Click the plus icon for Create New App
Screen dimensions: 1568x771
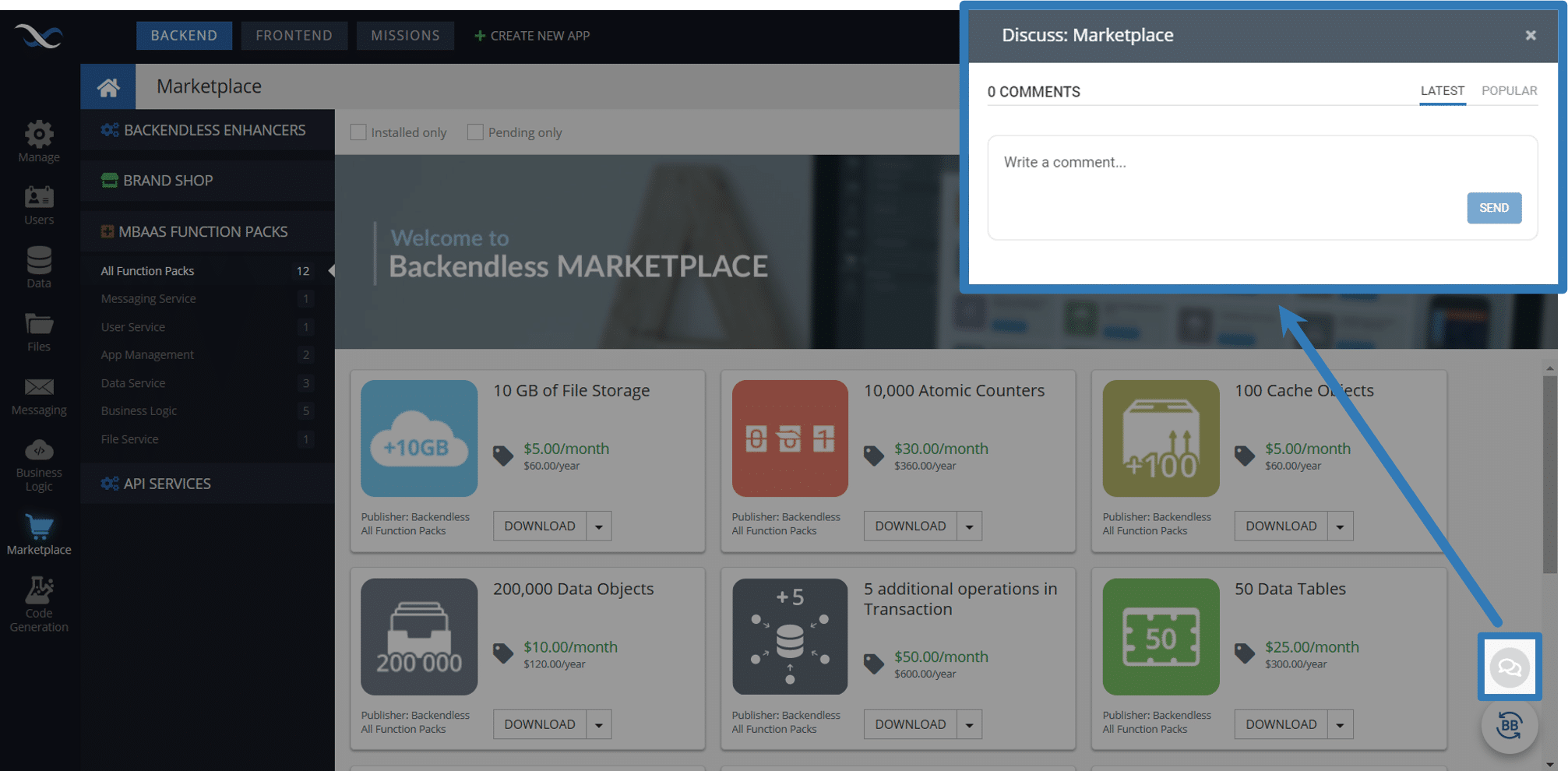480,36
